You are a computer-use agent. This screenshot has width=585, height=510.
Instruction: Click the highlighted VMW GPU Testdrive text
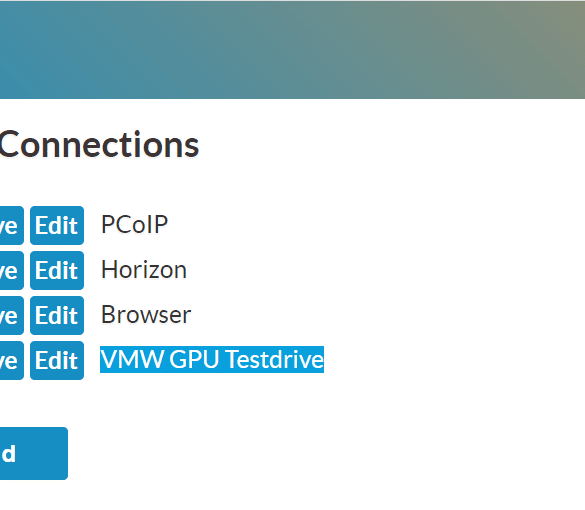(x=212, y=359)
